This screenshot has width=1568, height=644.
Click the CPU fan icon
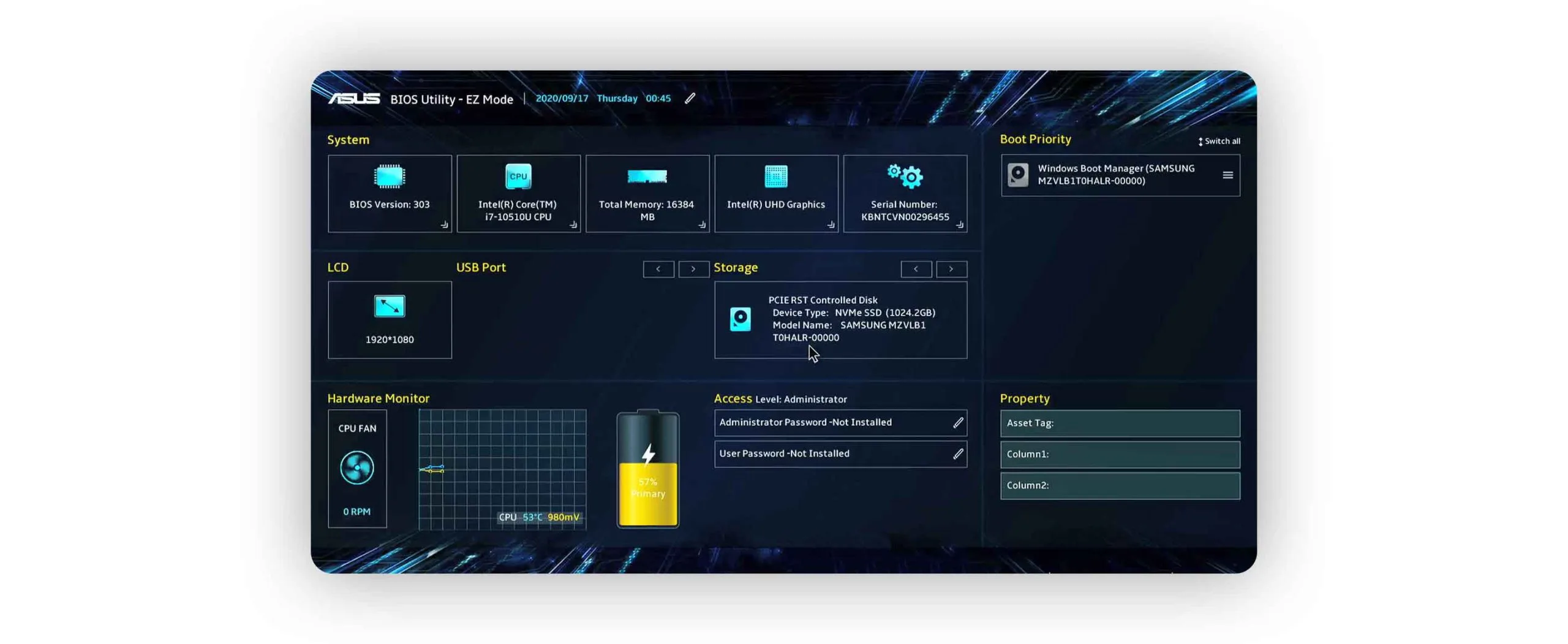tap(356, 468)
